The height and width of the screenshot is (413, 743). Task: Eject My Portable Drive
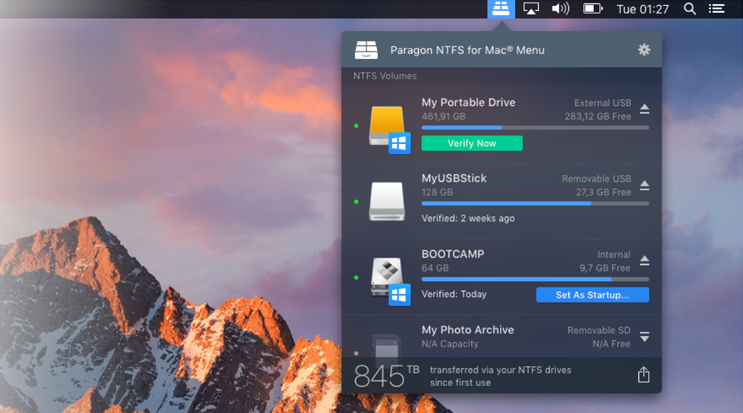(644, 109)
